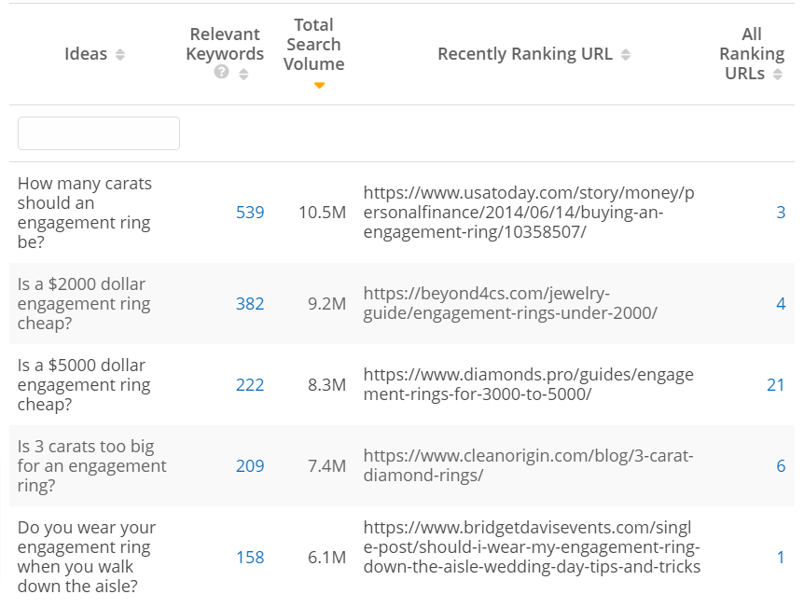Sort table by Ideas column arrows
804x608 pixels.
[120, 54]
